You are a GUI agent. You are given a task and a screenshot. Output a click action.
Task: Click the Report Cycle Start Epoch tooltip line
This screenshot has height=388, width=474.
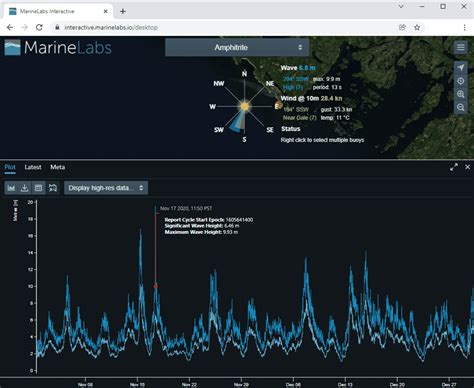[x=209, y=220]
